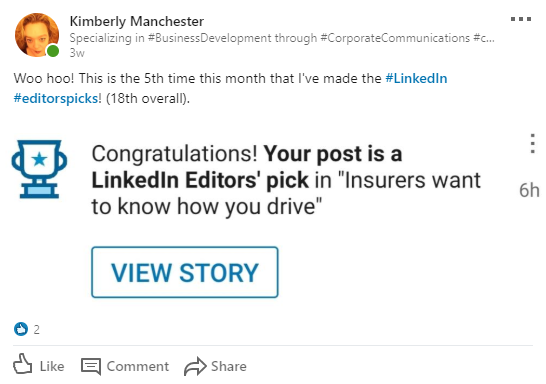Click the thumbs-up Like icon
The width and height of the screenshot is (546, 384).
[23, 365]
